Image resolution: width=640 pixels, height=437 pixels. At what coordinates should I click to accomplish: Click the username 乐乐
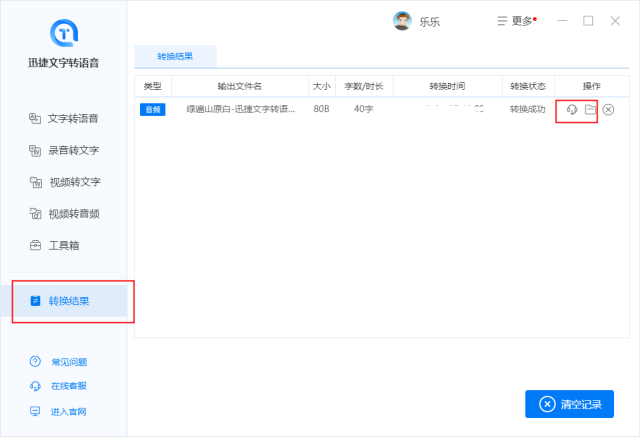click(x=432, y=21)
